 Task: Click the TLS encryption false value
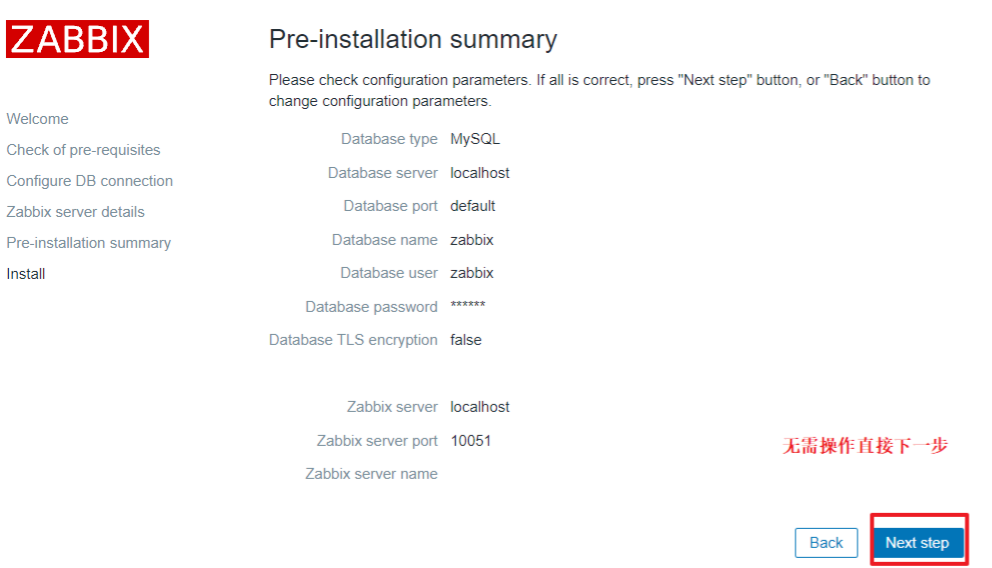[466, 340]
